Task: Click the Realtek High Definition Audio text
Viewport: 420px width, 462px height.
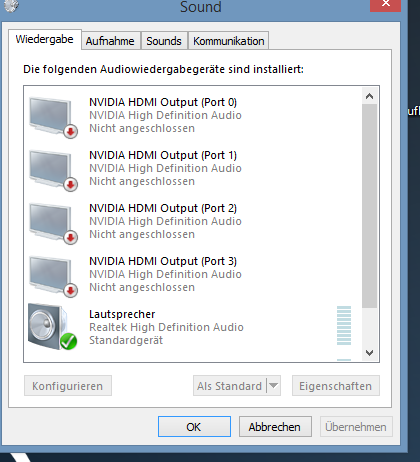Action: point(166,327)
